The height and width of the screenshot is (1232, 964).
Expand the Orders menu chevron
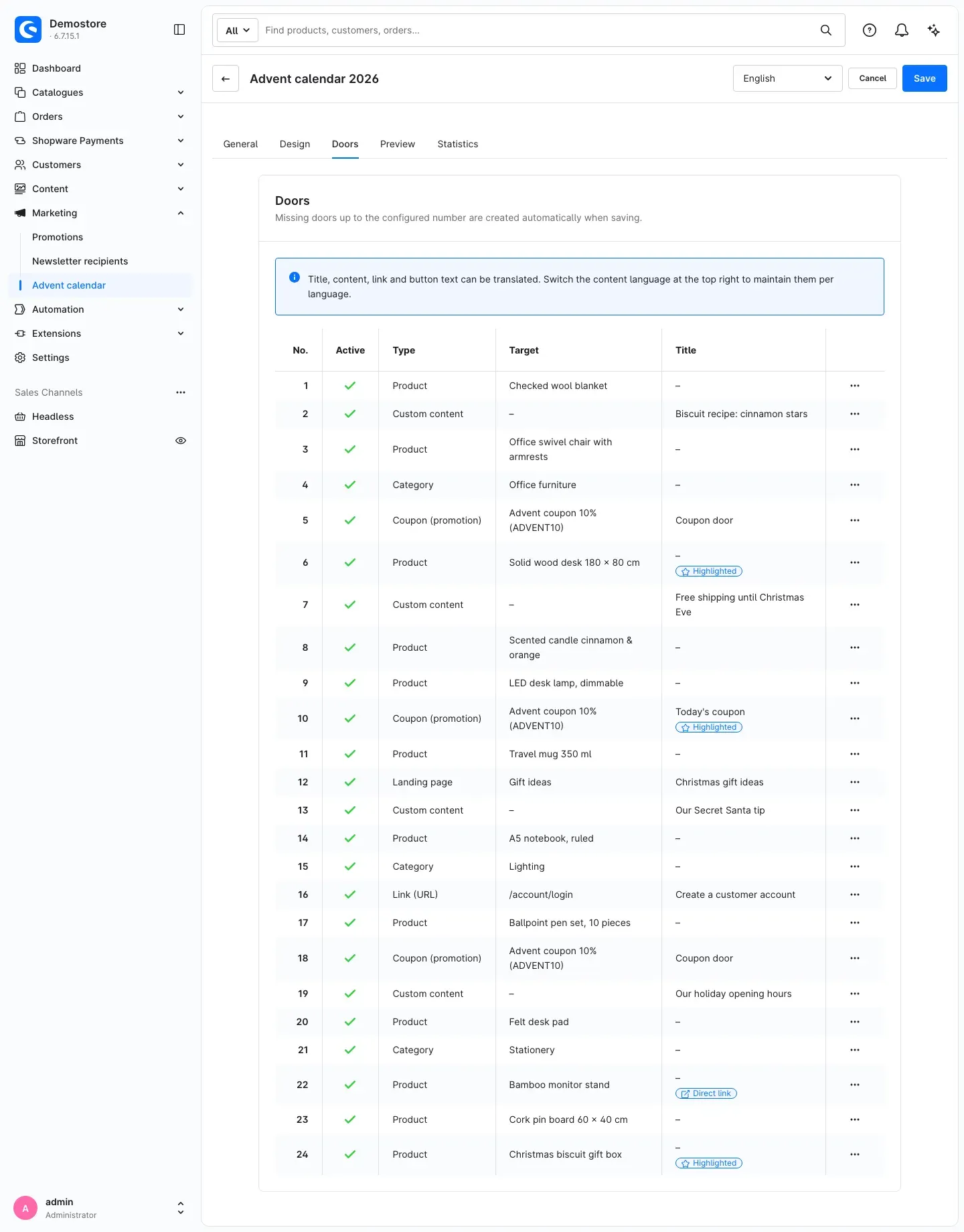(181, 117)
